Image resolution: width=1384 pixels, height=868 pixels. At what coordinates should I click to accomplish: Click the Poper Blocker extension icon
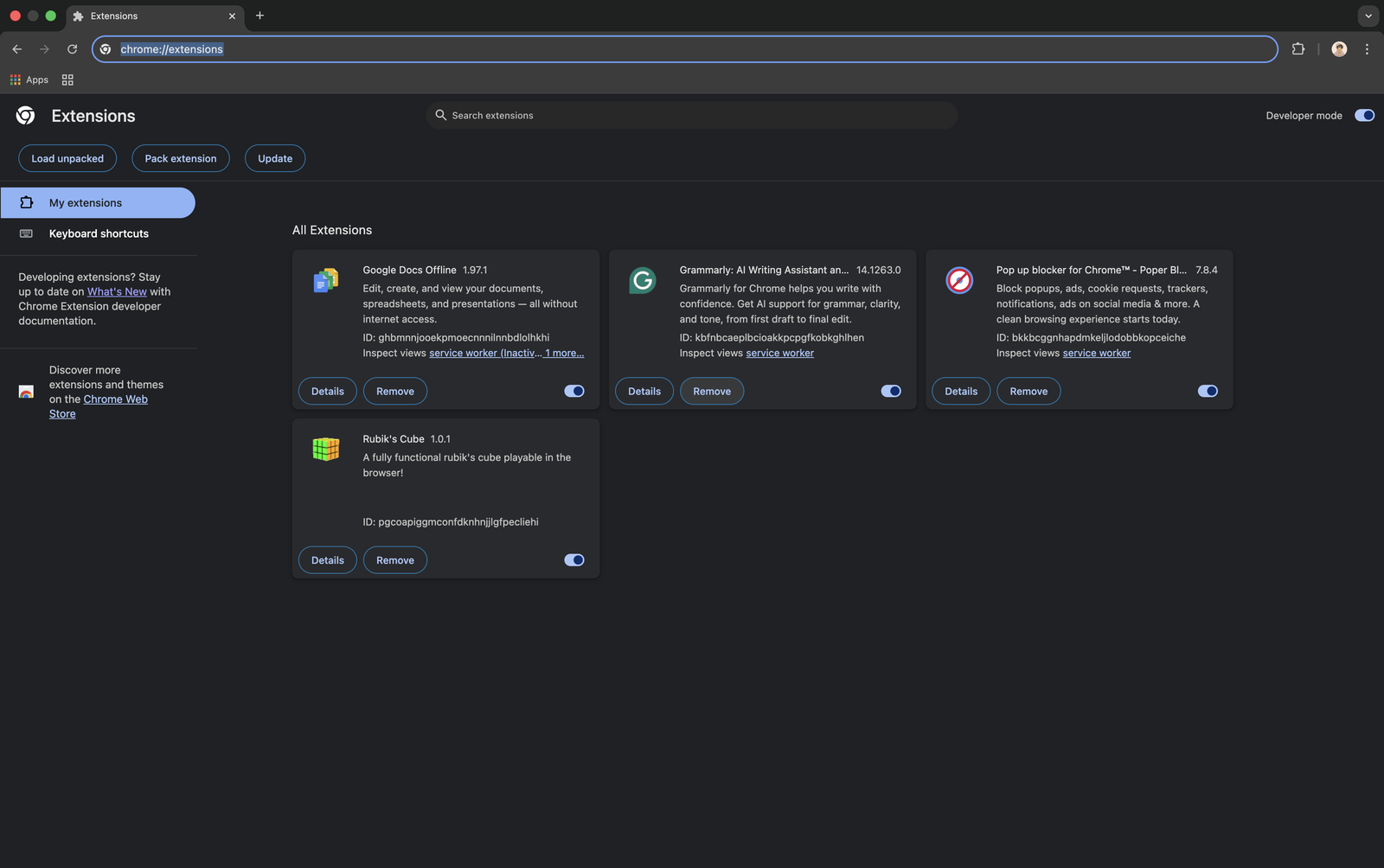point(959,280)
